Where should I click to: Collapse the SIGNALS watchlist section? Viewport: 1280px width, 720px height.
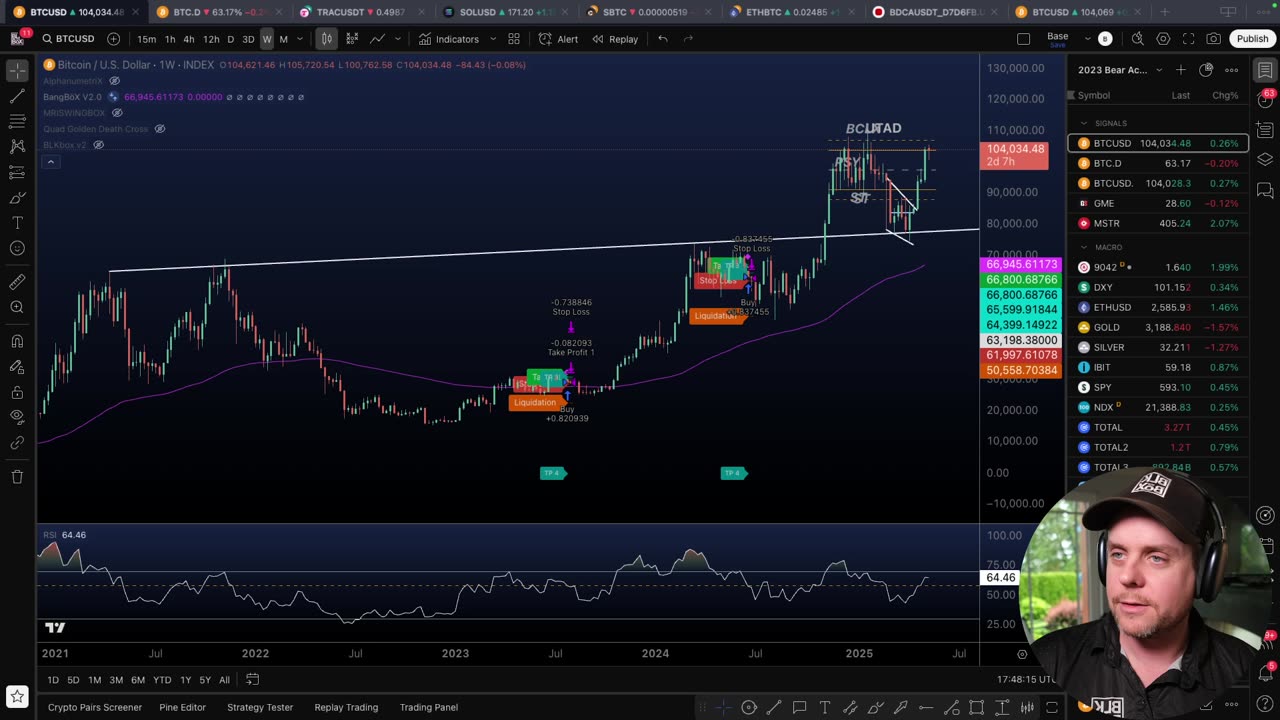1084,123
